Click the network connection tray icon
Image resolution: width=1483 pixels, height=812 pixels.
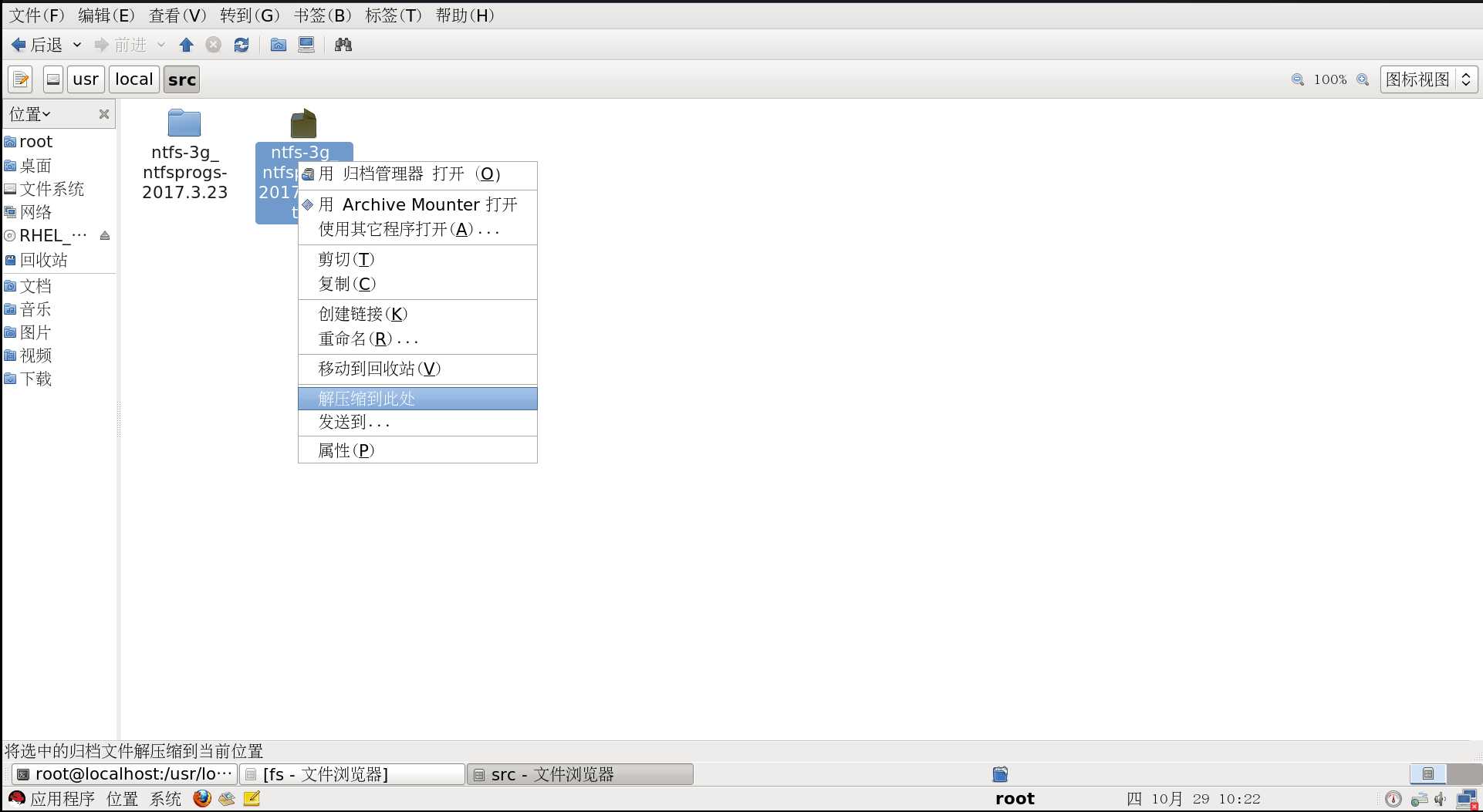[1466, 800]
